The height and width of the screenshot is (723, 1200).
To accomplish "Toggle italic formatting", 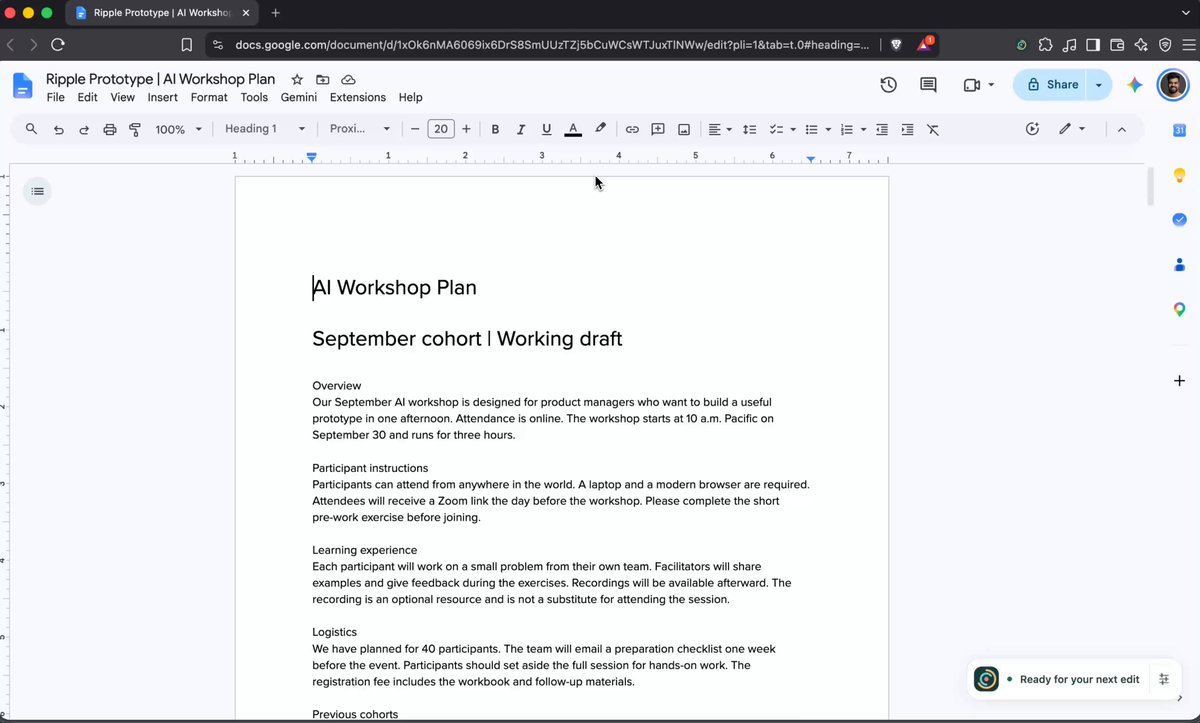I will [520, 129].
